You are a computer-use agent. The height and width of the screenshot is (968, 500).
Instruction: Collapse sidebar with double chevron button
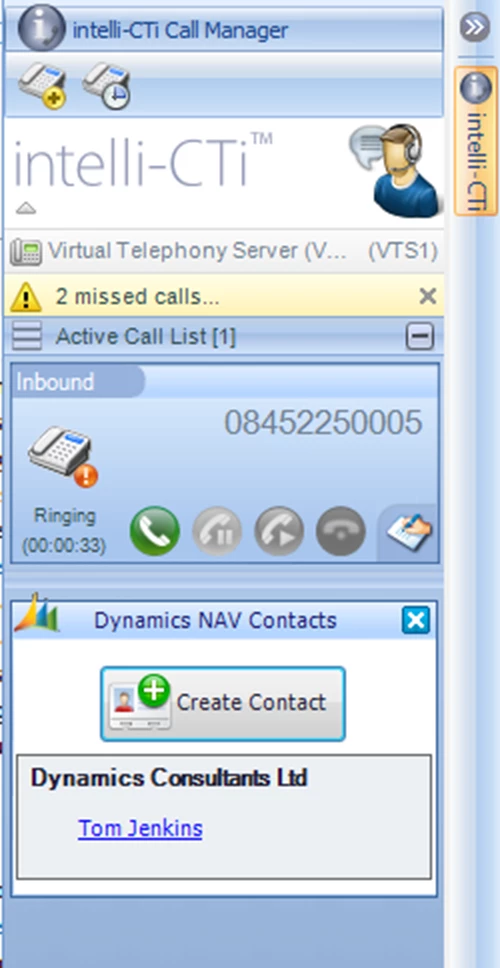click(x=475, y=28)
